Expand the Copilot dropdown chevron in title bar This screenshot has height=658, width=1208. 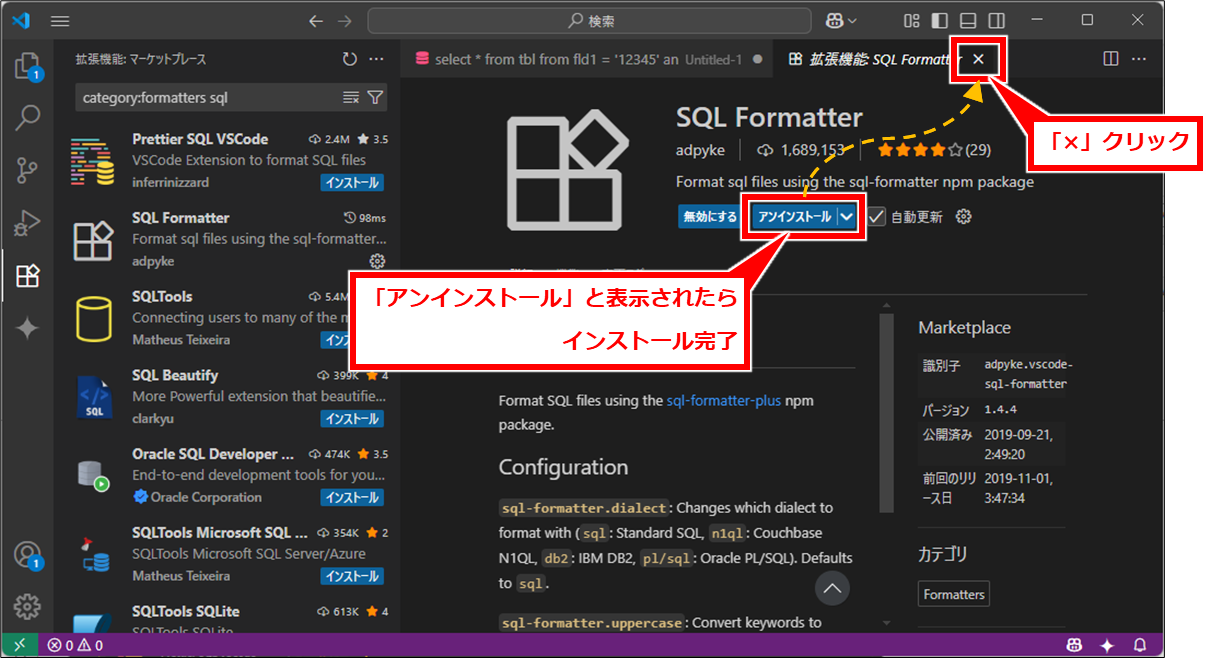tap(852, 20)
